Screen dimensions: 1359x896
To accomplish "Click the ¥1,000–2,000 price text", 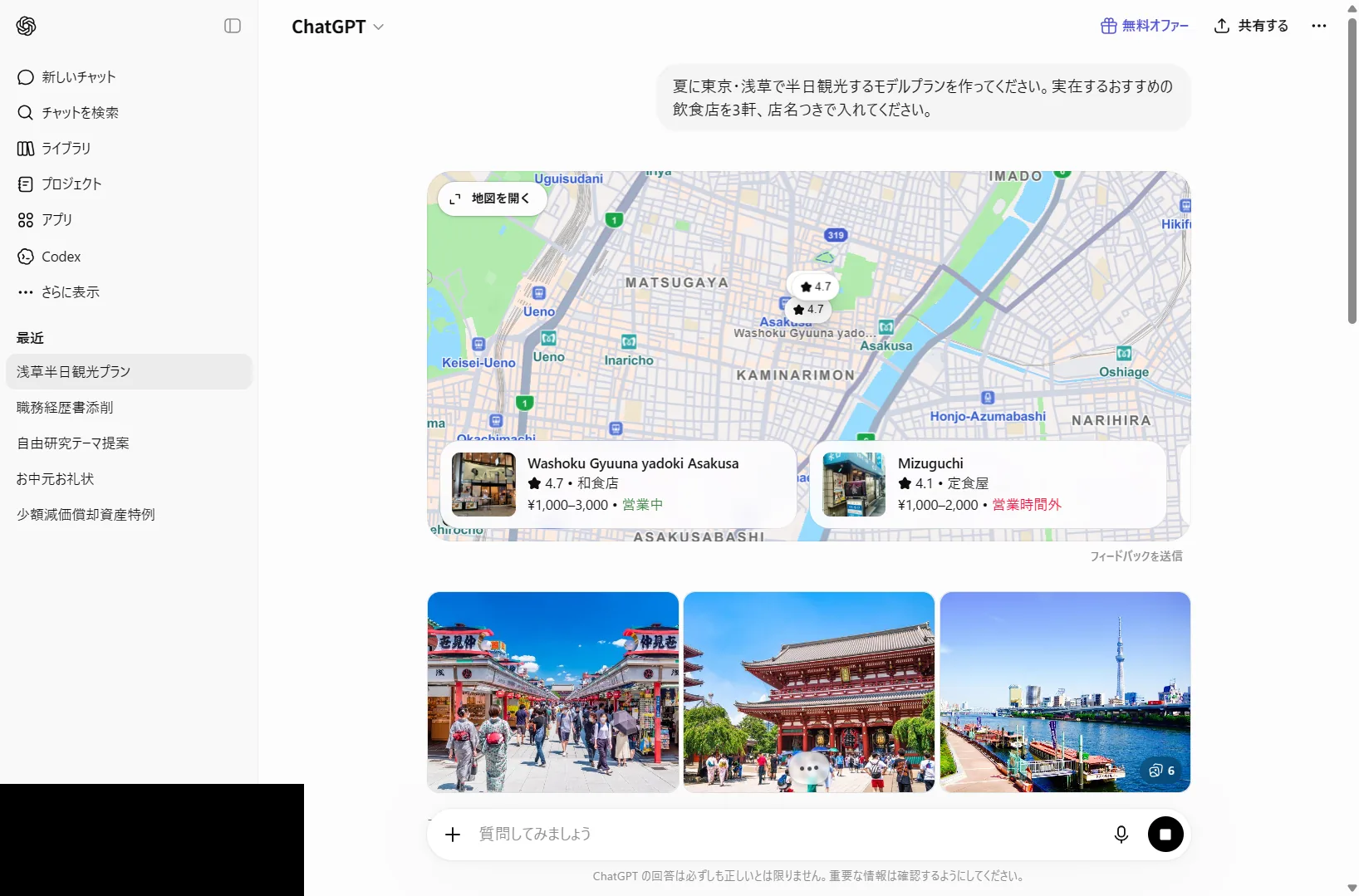I will click(938, 505).
